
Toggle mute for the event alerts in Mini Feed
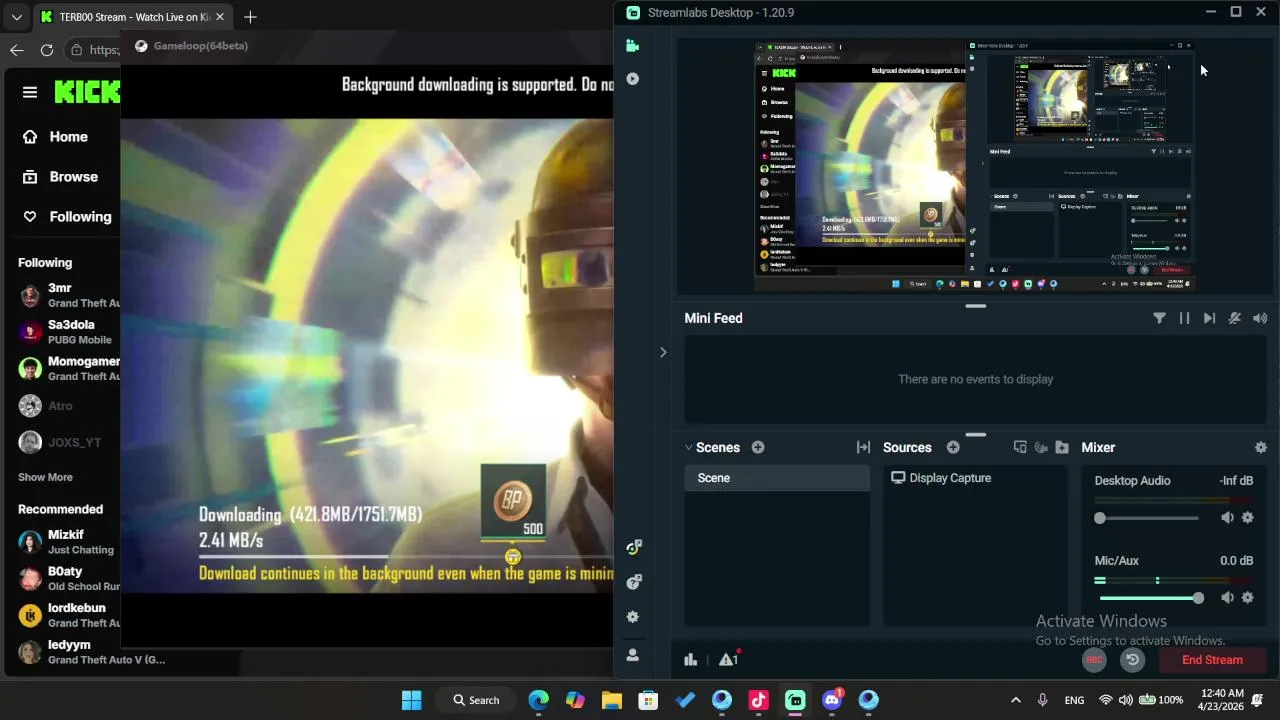(x=1235, y=318)
